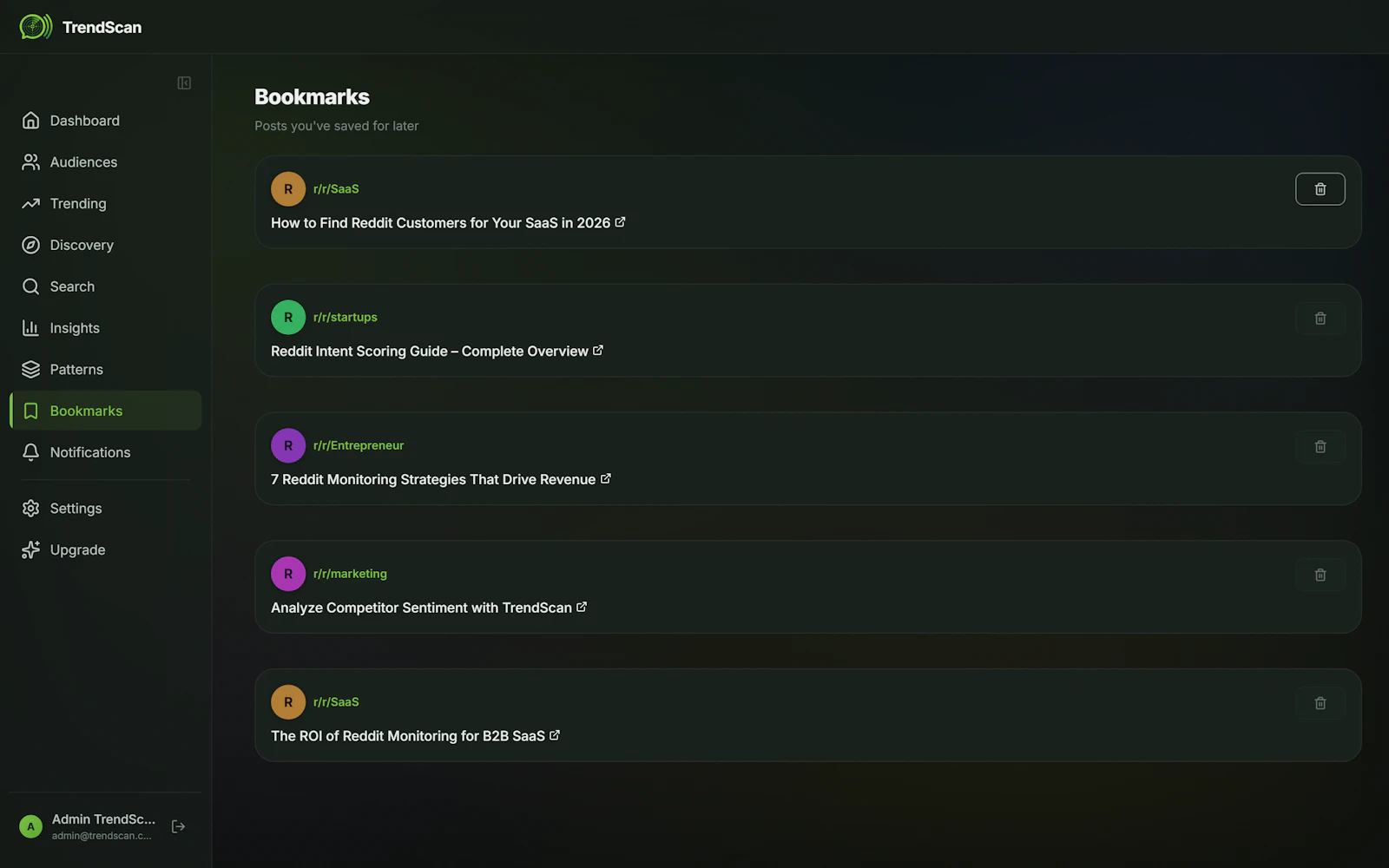Delete the 'Reddit Intent Scoring Guide' bookmark
The width and height of the screenshot is (1389, 868).
pyautogui.click(x=1320, y=319)
